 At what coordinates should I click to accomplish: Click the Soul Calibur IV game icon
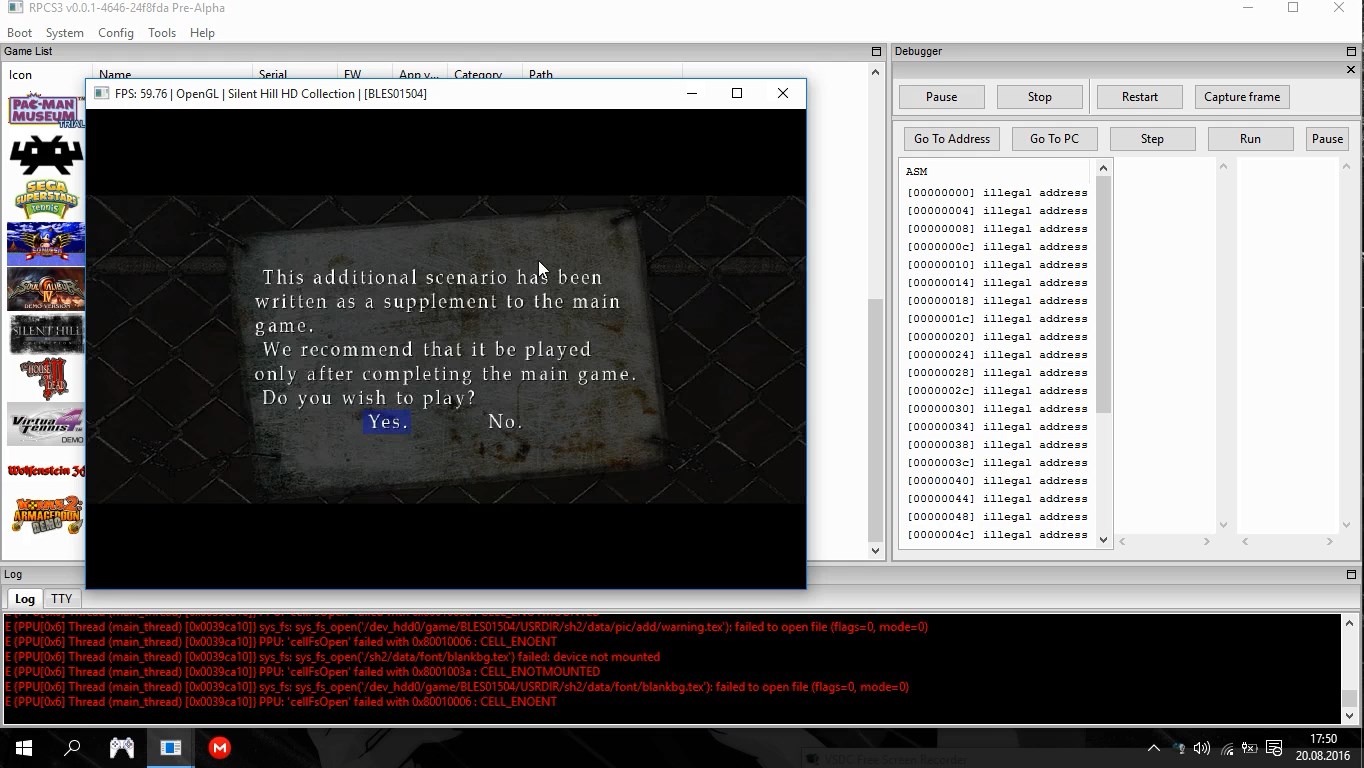(x=45, y=290)
